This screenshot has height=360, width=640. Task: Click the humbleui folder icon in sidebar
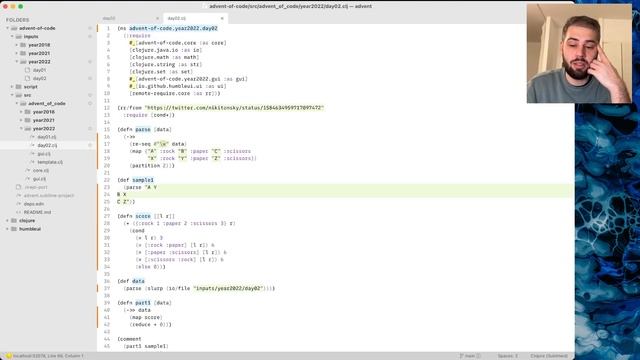pos(14,229)
